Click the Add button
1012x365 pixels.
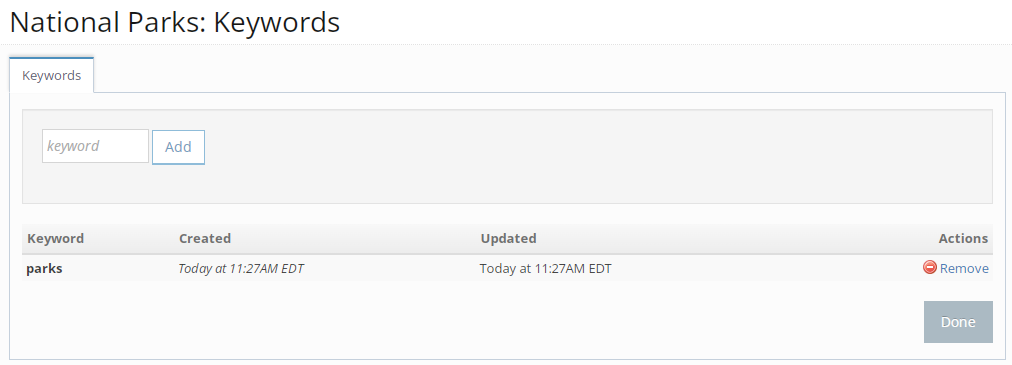178,147
